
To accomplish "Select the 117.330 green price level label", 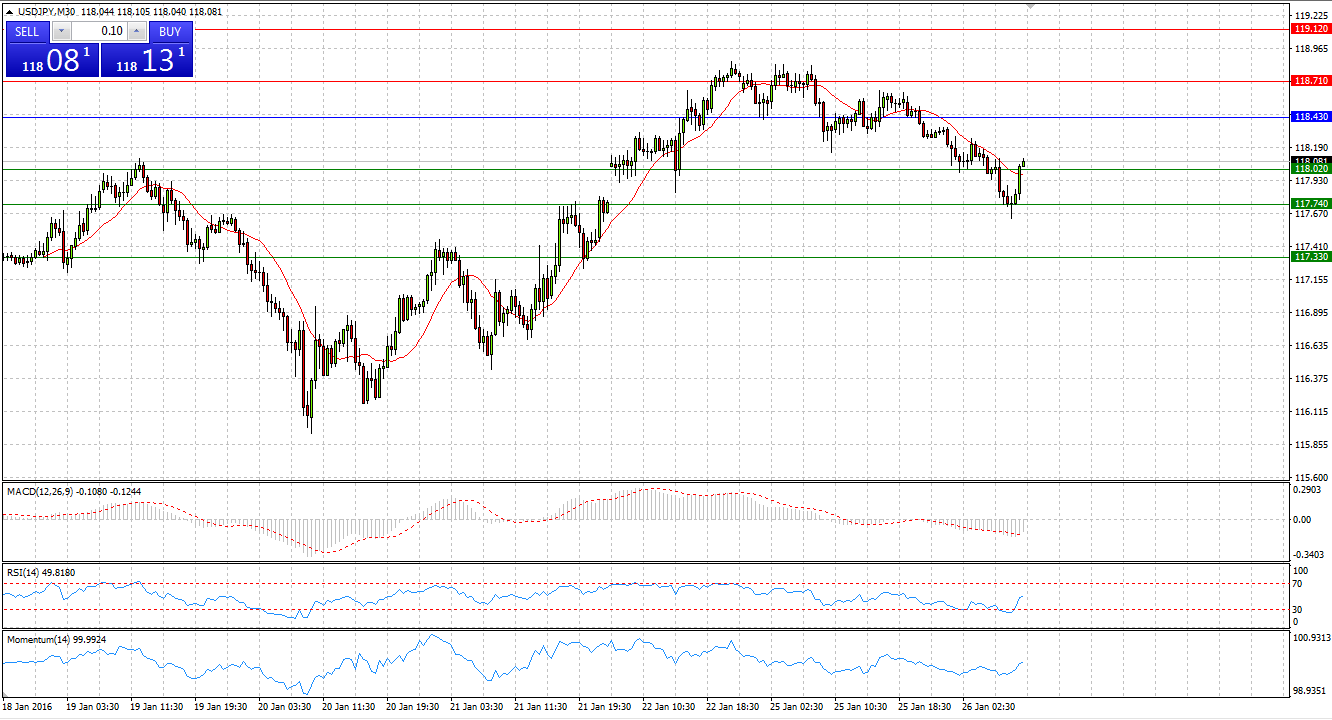I will tap(1310, 257).
